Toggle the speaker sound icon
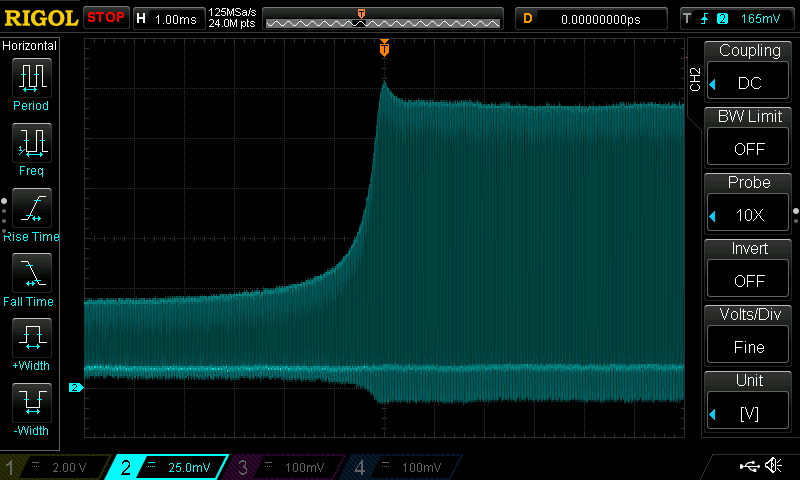800x480 pixels. click(x=773, y=466)
